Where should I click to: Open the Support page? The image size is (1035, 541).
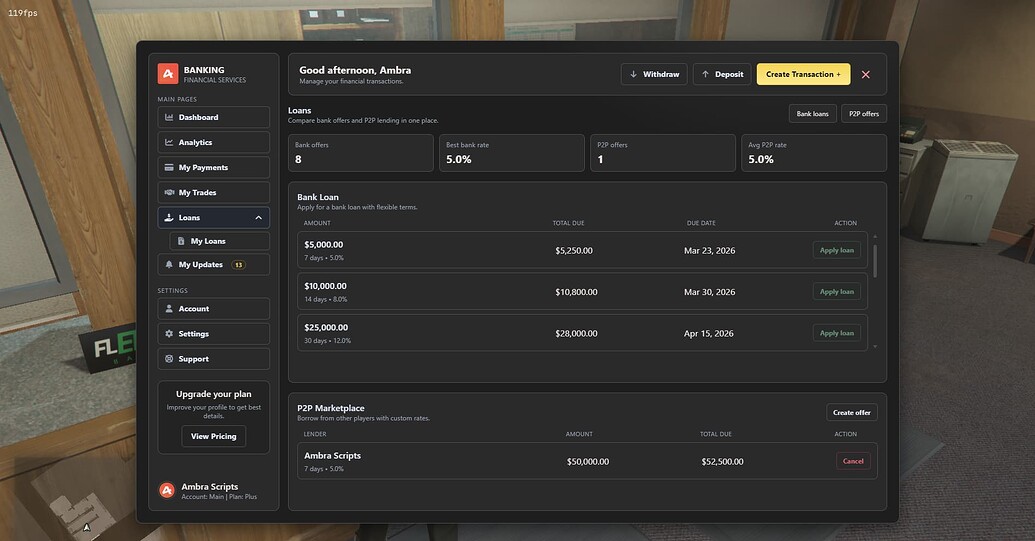pyautogui.click(x=213, y=359)
